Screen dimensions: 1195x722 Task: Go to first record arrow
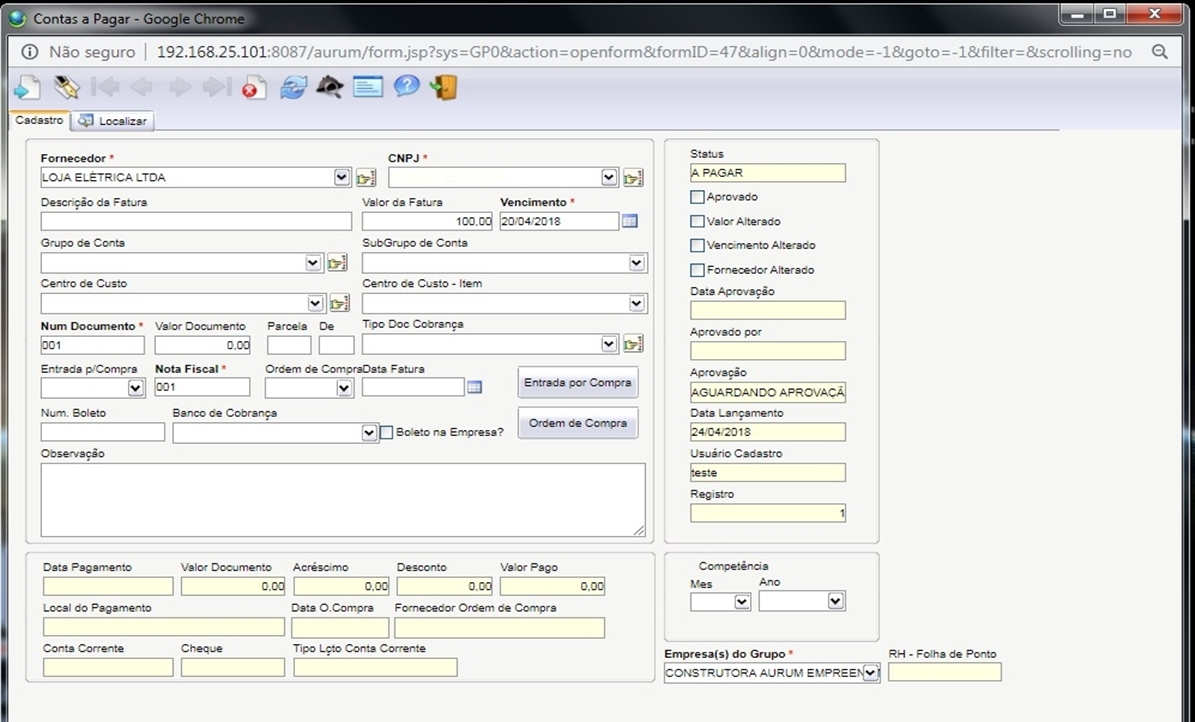pyautogui.click(x=105, y=88)
